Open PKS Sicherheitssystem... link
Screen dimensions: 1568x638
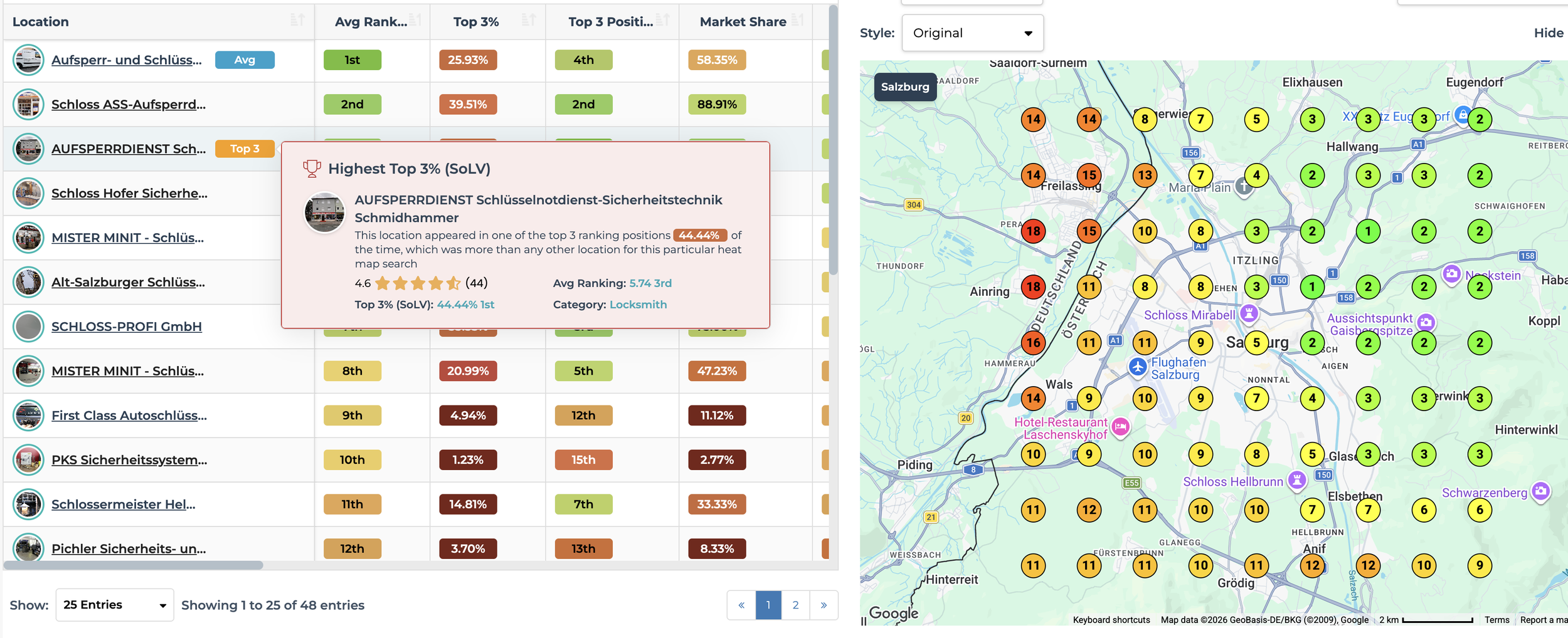point(129,460)
